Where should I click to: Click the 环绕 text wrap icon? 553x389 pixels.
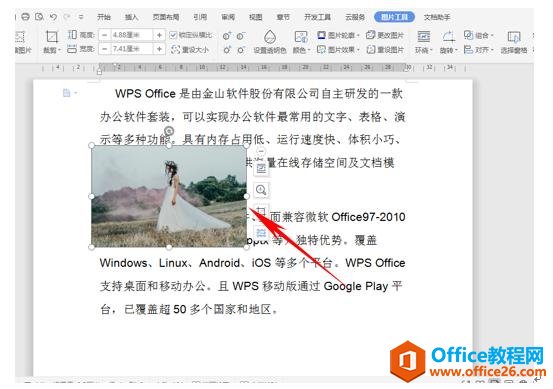(x=424, y=37)
